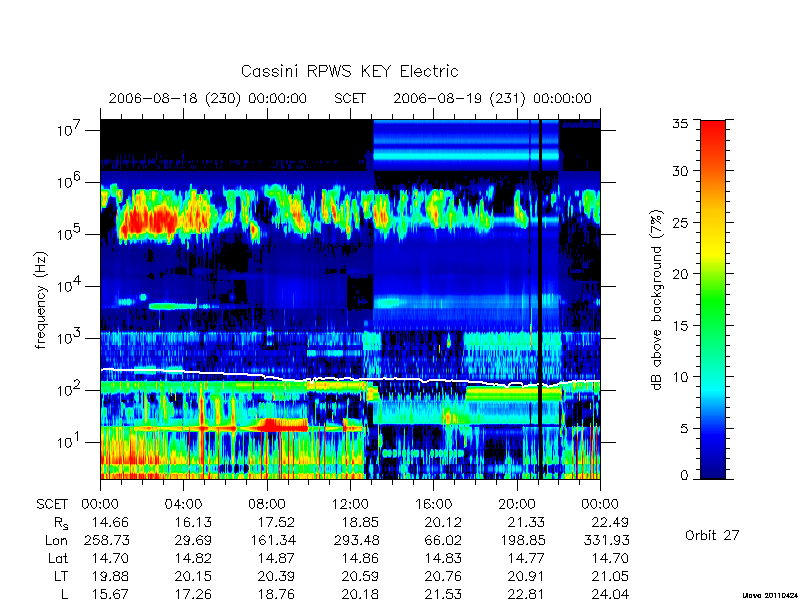
Task: Click the start date '2006-08-18 (230) 00:00:00'
Action: (208, 98)
